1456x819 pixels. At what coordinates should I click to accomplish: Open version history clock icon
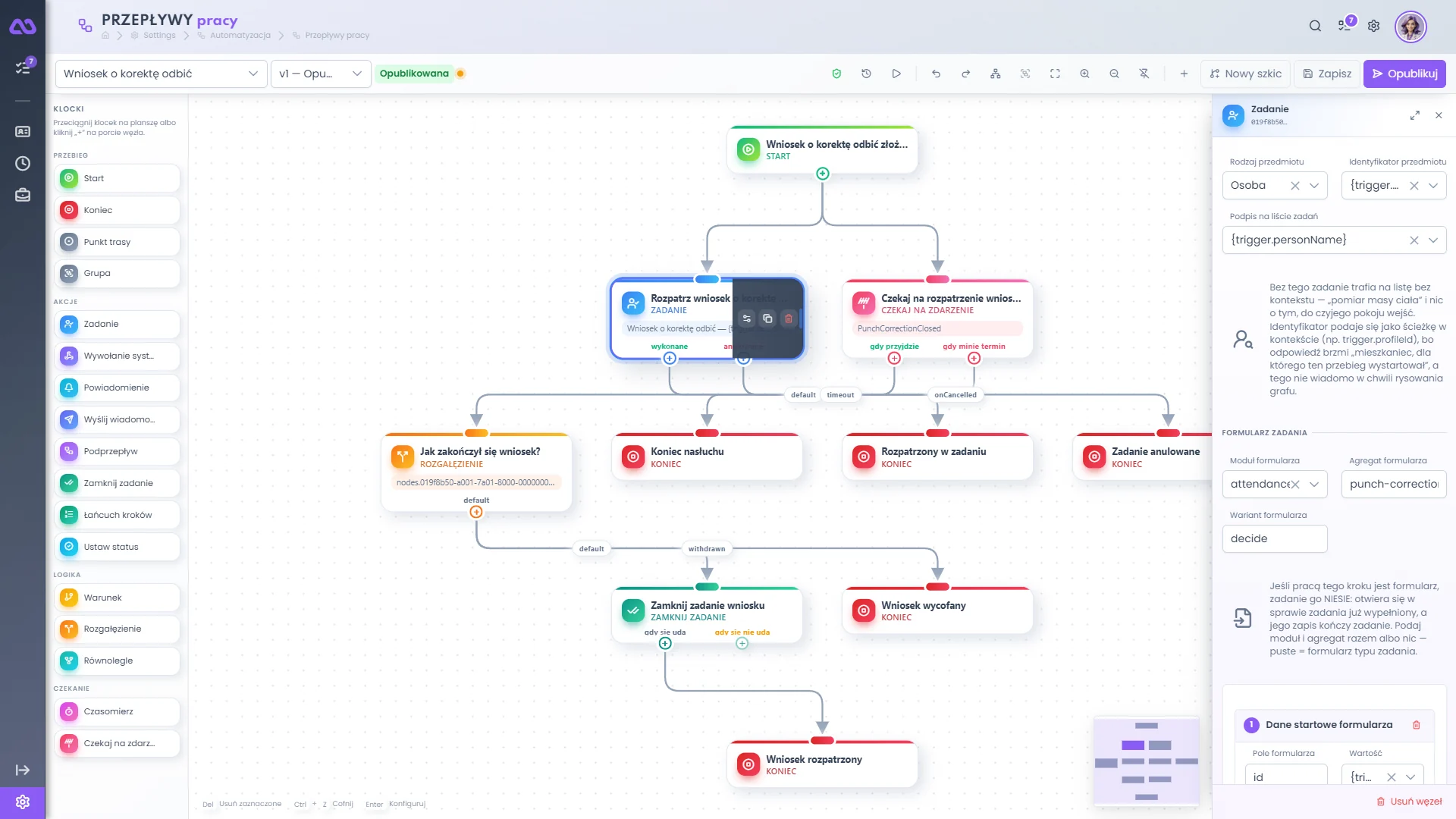(x=866, y=74)
